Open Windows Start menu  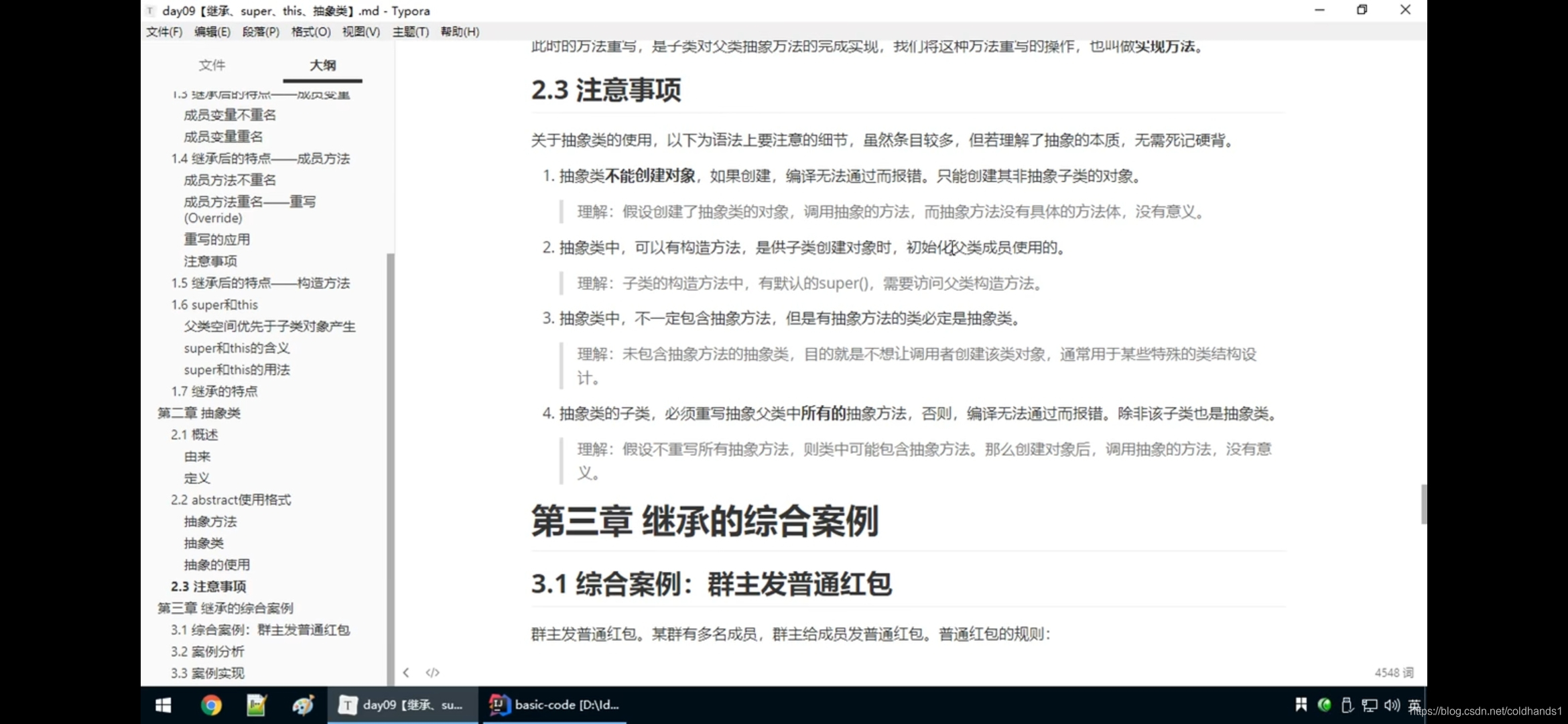click(163, 705)
